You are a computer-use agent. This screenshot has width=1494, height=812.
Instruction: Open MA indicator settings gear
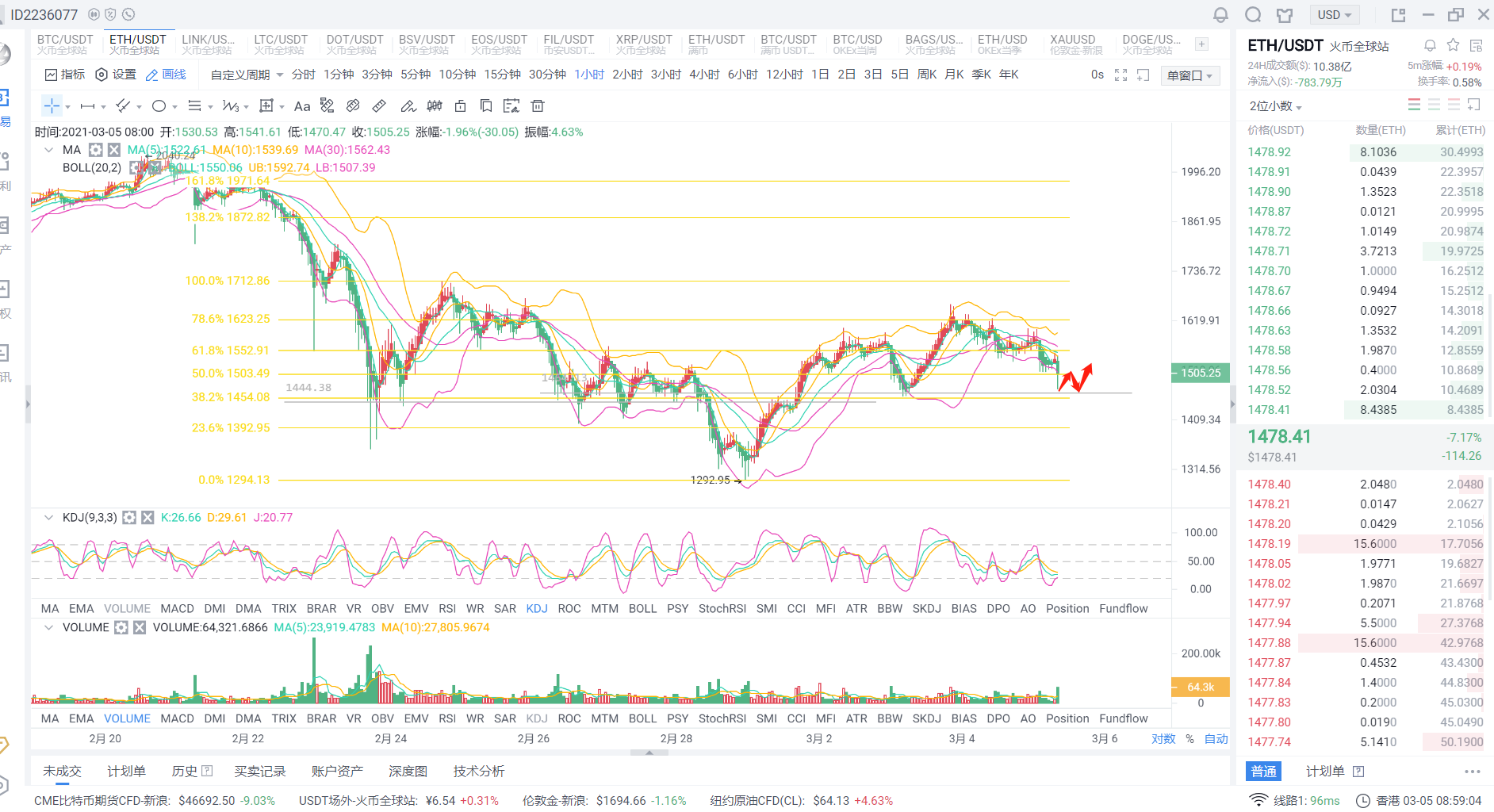tap(95, 150)
